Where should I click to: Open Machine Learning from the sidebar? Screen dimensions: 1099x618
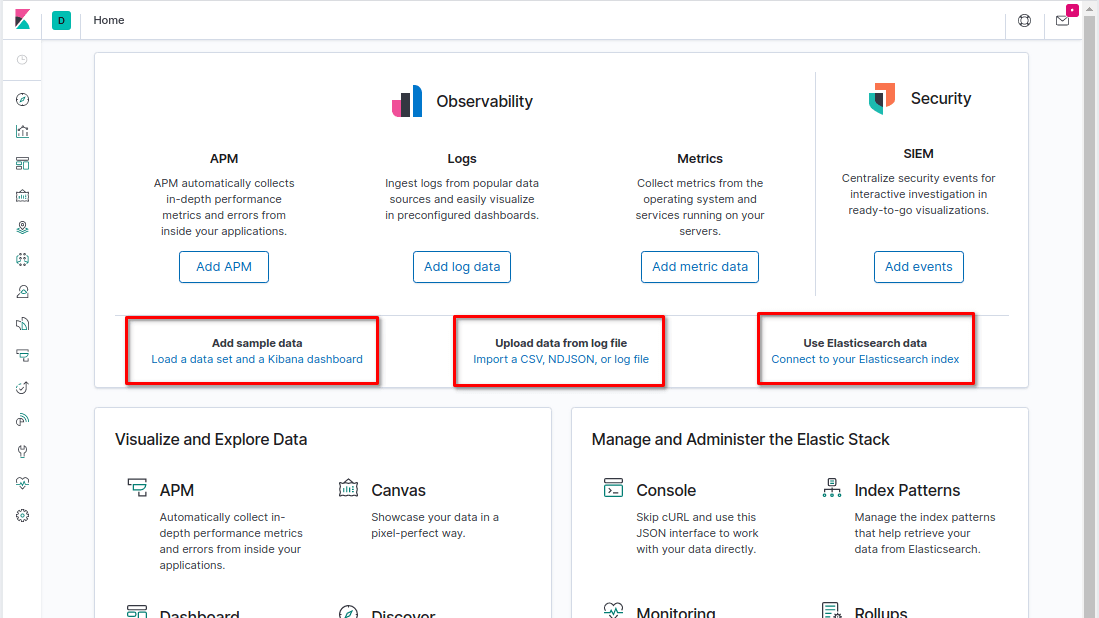[22, 259]
